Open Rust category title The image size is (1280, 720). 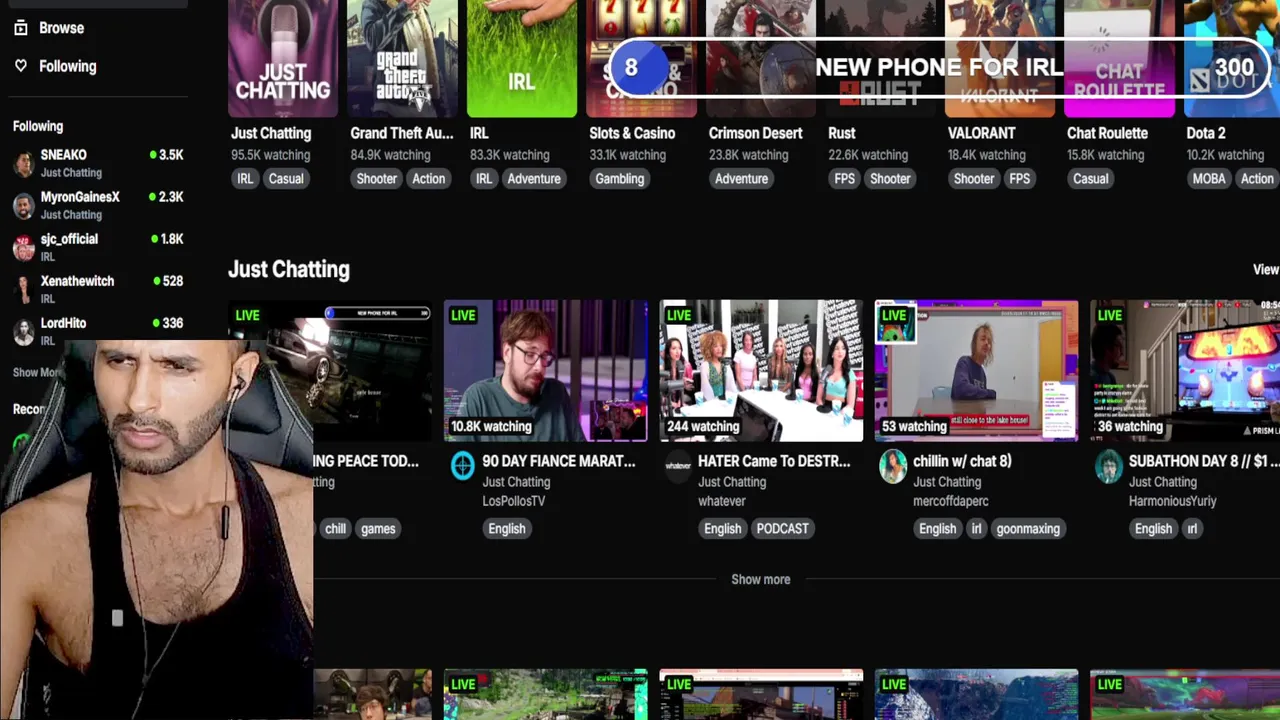(x=842, y=133)
